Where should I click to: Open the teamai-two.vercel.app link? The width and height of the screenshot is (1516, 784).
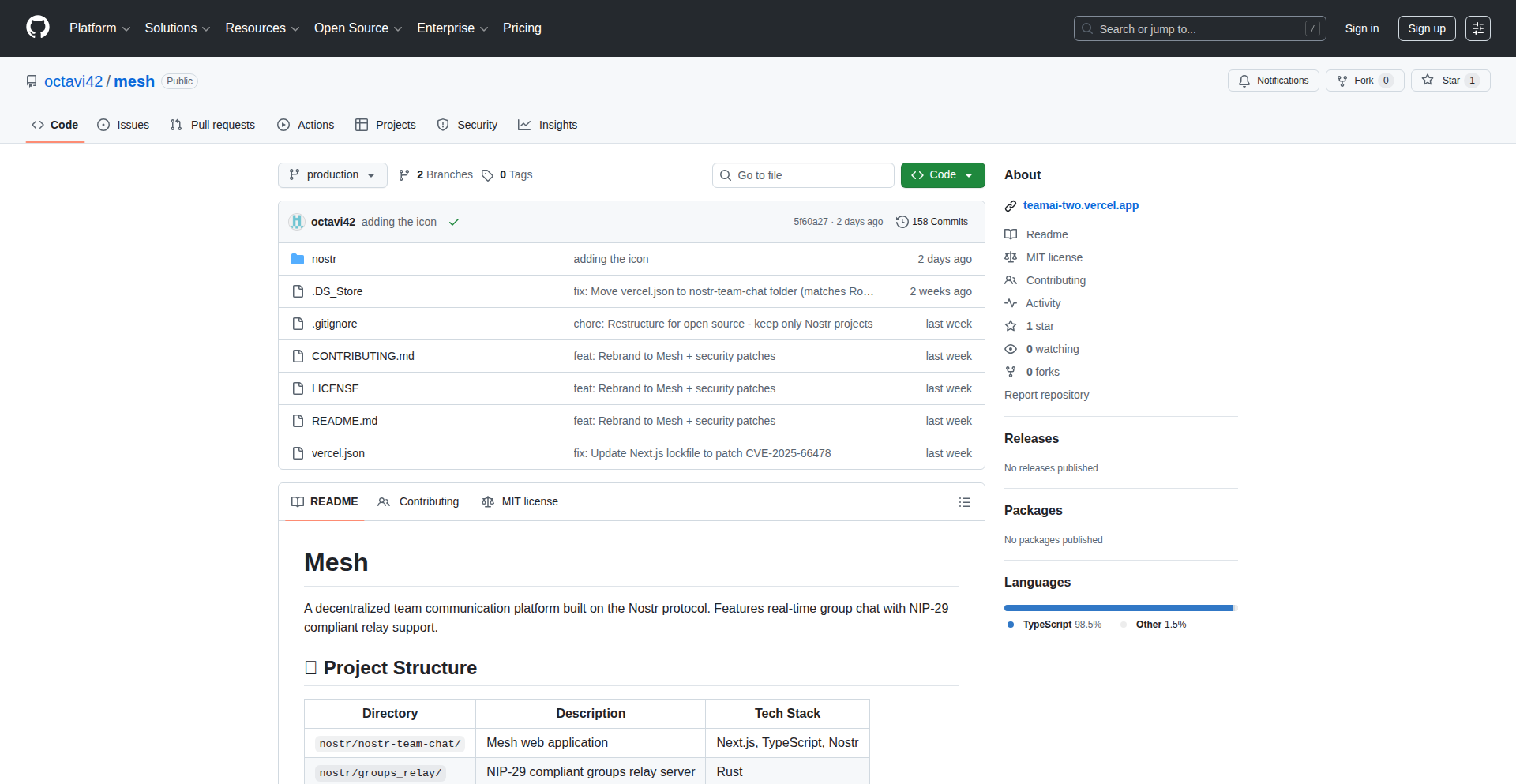click(1080, 205)
